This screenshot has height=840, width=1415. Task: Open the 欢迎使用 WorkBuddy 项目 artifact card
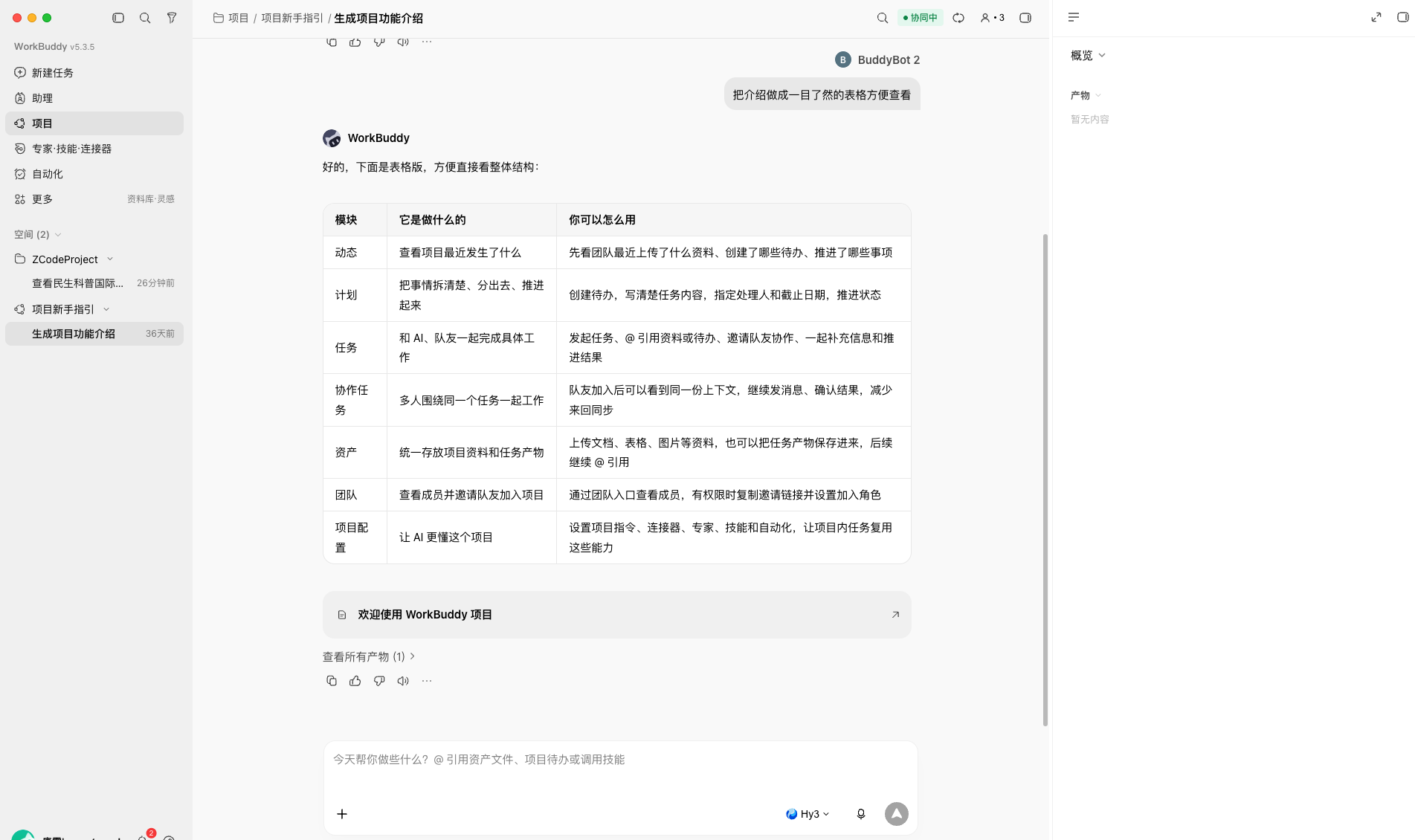pos(616,615)
